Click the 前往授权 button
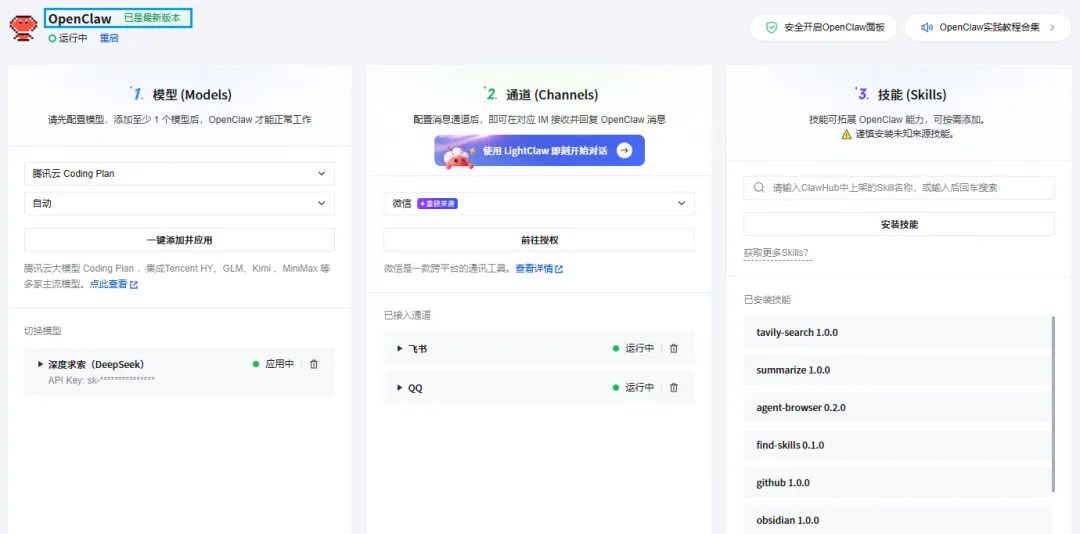This screenshot has width=1080, height=534. click(x=539, y=240)
